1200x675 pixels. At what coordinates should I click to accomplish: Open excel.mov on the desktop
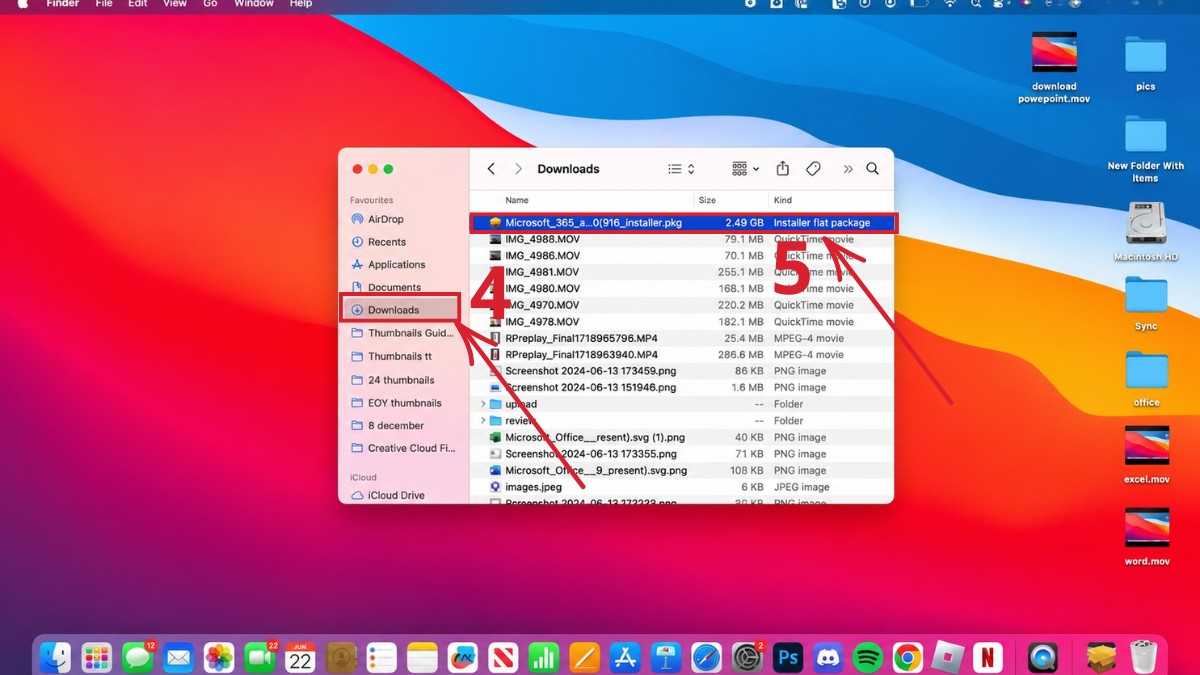[x=1147, y=455]
